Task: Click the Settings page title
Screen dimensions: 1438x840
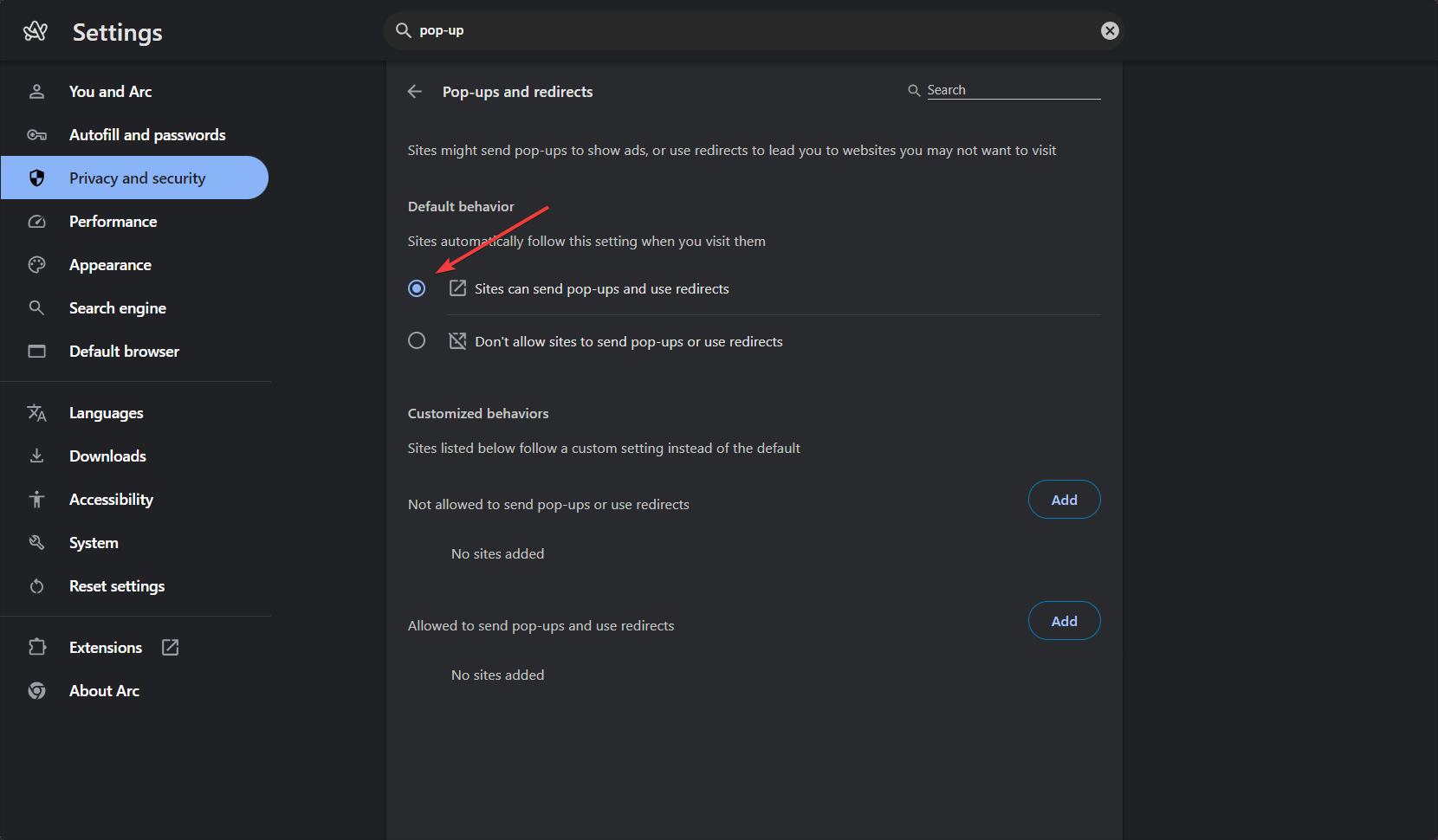Action: [x=118, y=32]
